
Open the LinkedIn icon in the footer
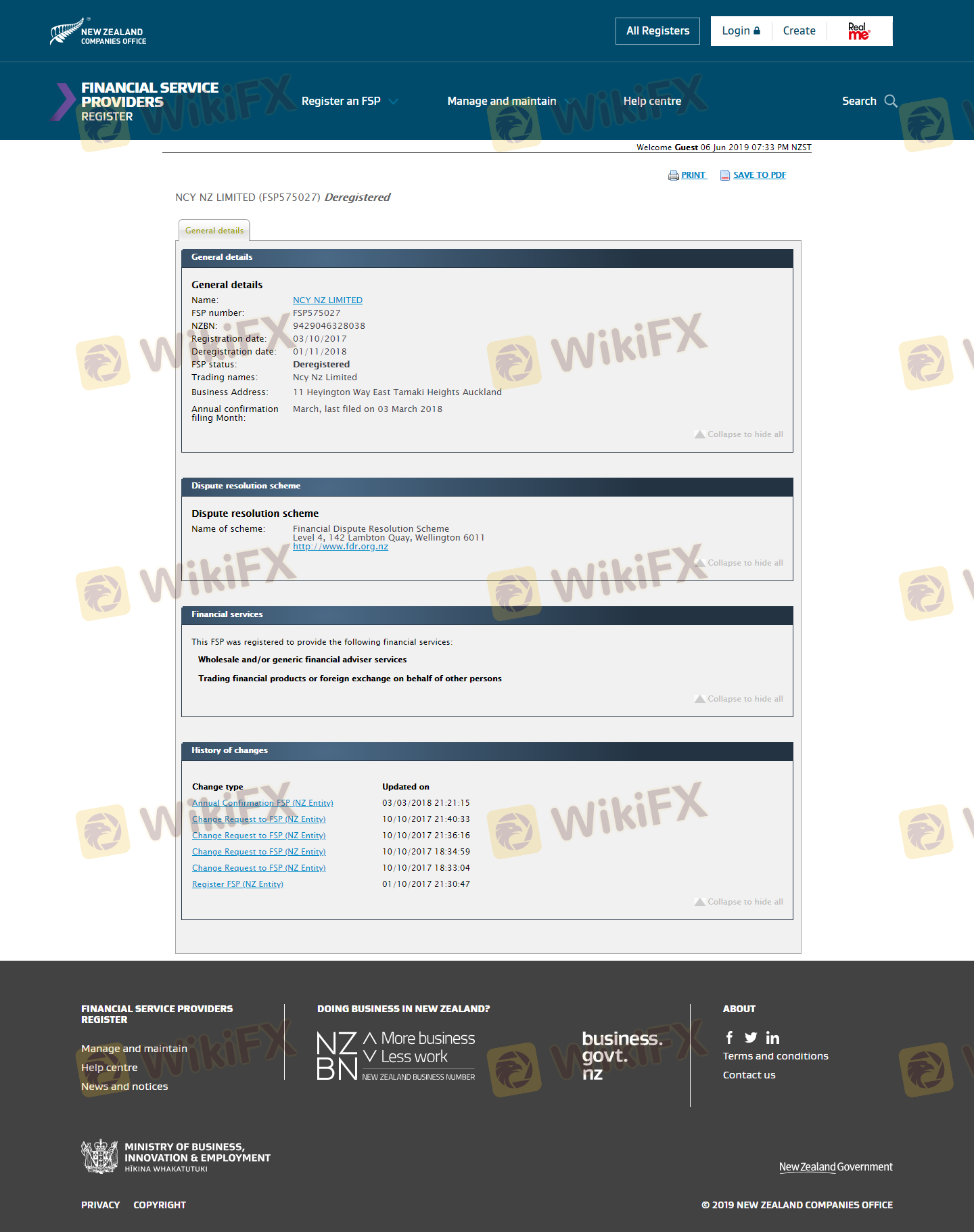click(772, 1038)
